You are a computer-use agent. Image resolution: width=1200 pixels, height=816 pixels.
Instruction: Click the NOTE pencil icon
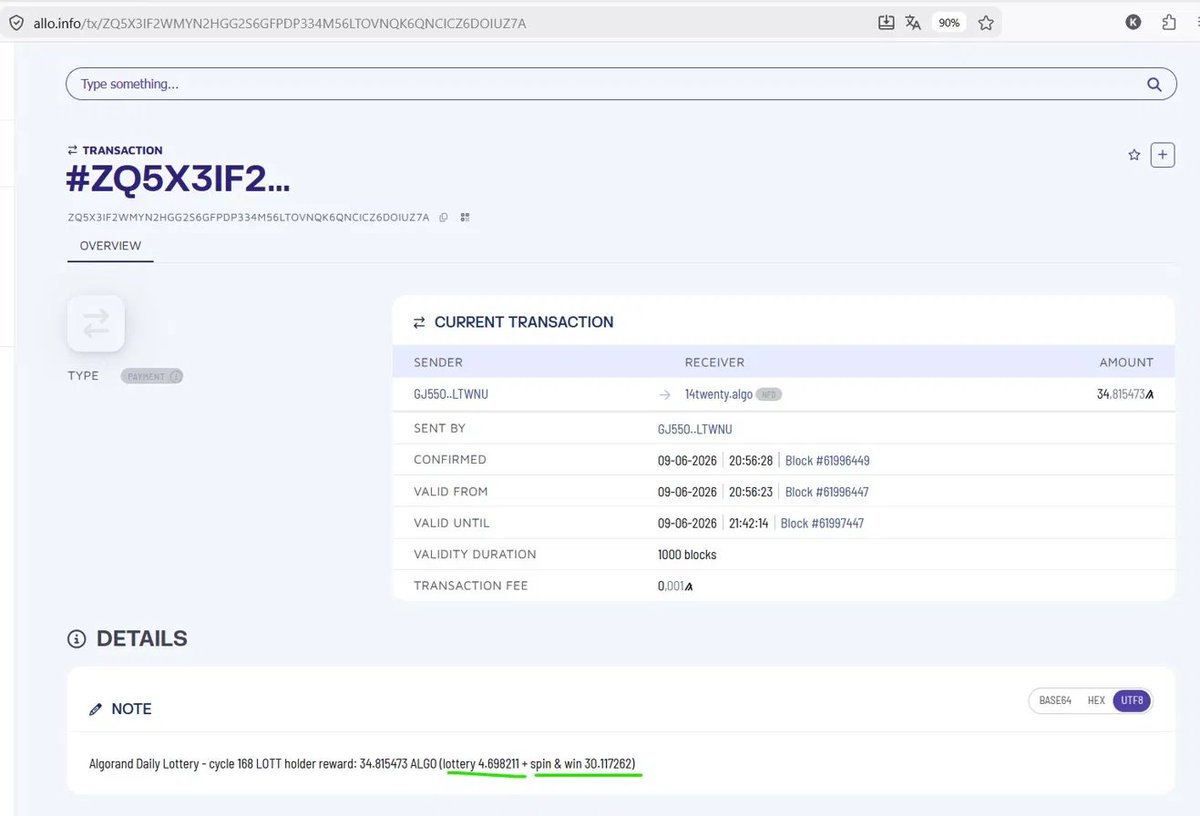96,709
